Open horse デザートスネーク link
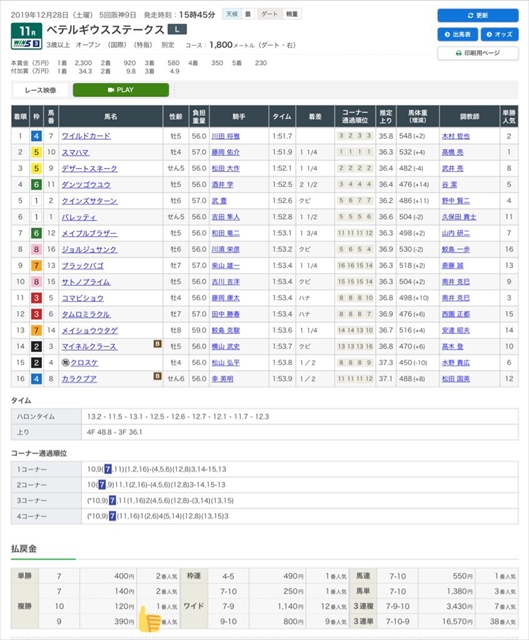This screenshot has width=529, height=640. [89, 168]
